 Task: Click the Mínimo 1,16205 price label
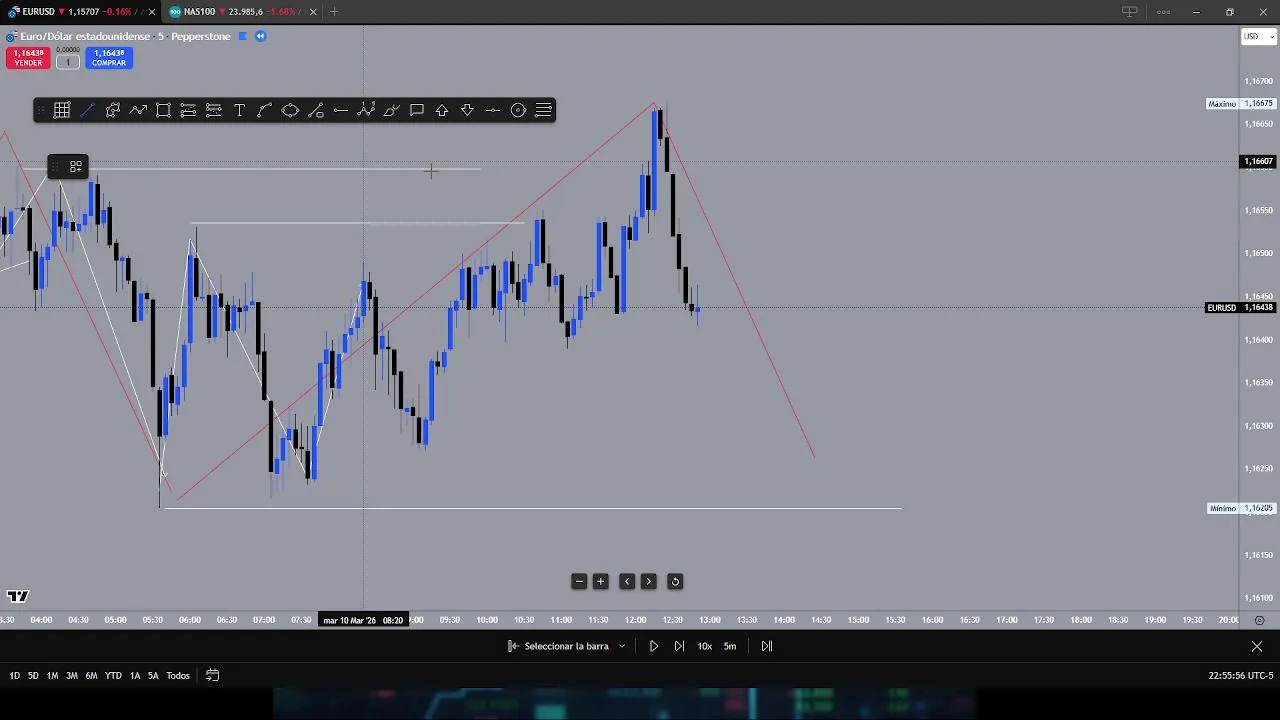pos(1240,509)
